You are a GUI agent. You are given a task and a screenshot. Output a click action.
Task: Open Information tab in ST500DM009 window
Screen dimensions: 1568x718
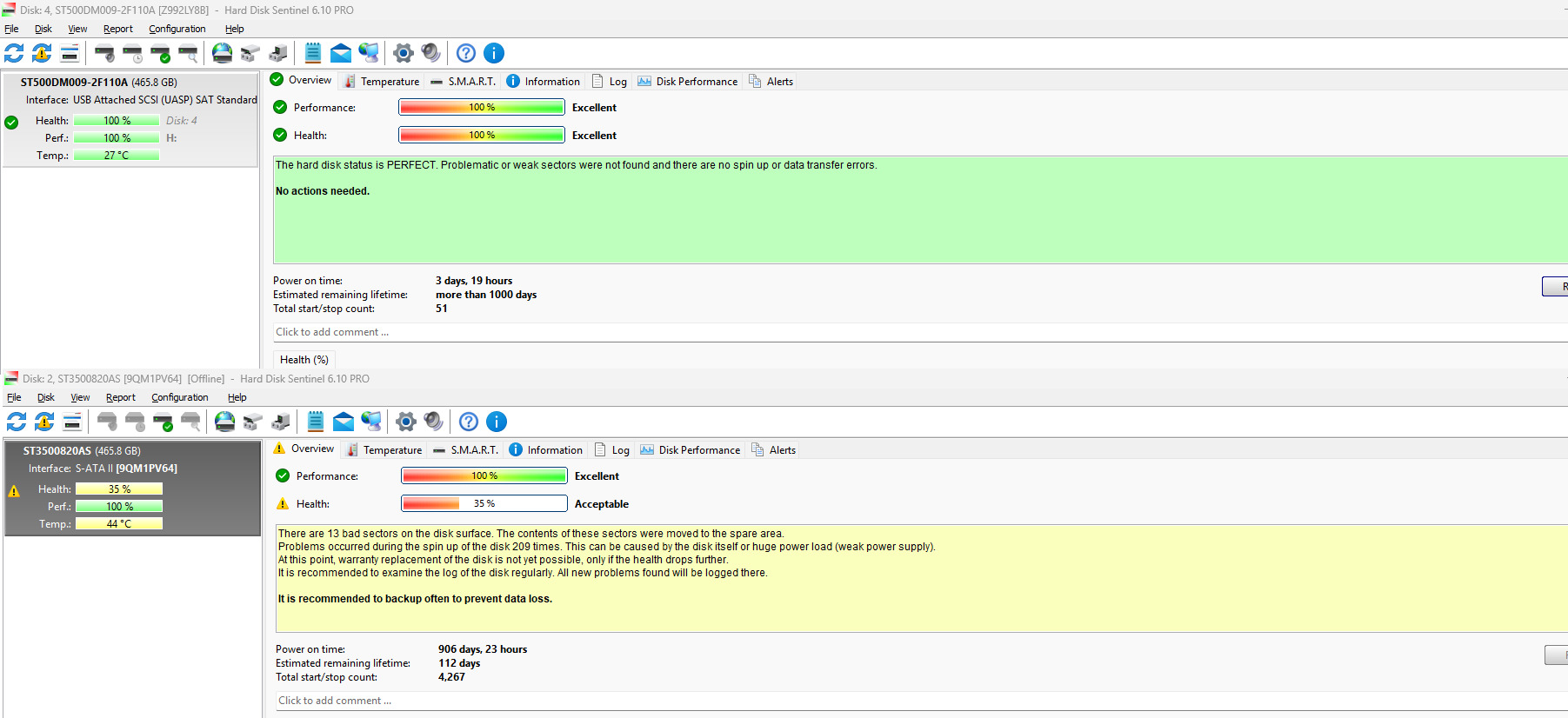tap(544, 81)
